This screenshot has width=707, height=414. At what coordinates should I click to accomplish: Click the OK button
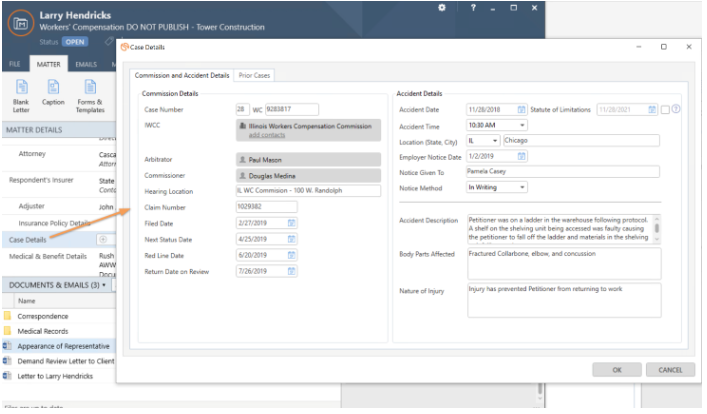tap(617, 370)
